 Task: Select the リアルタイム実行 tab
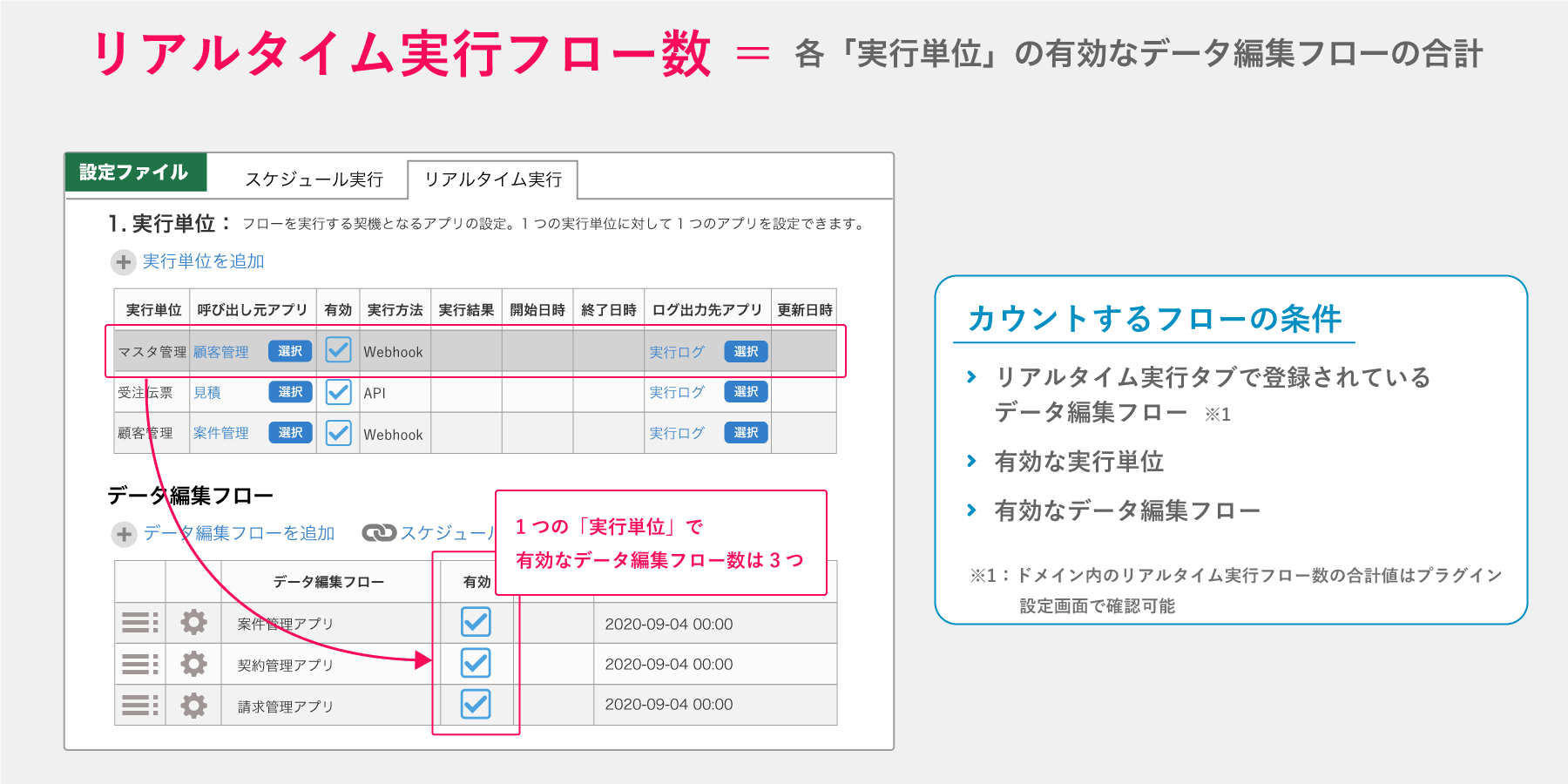tap(493, 179)
